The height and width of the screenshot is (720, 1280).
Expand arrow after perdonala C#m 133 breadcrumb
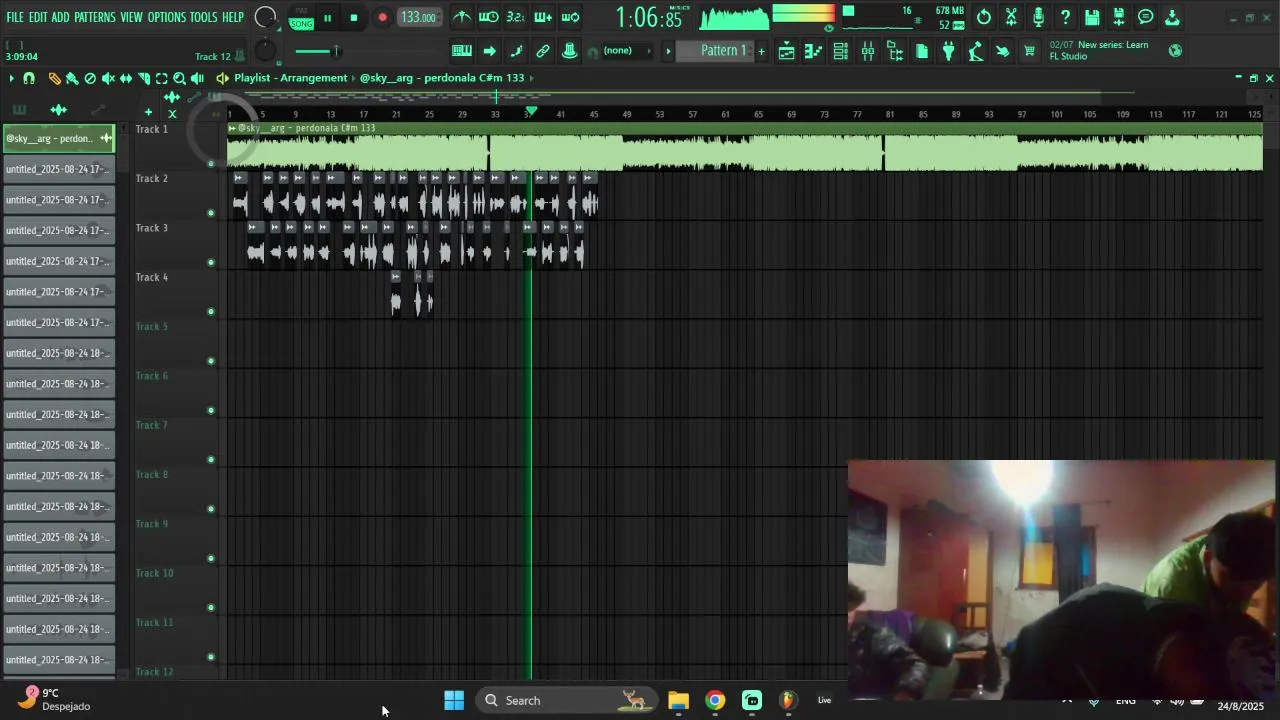[x=532, y=78]
